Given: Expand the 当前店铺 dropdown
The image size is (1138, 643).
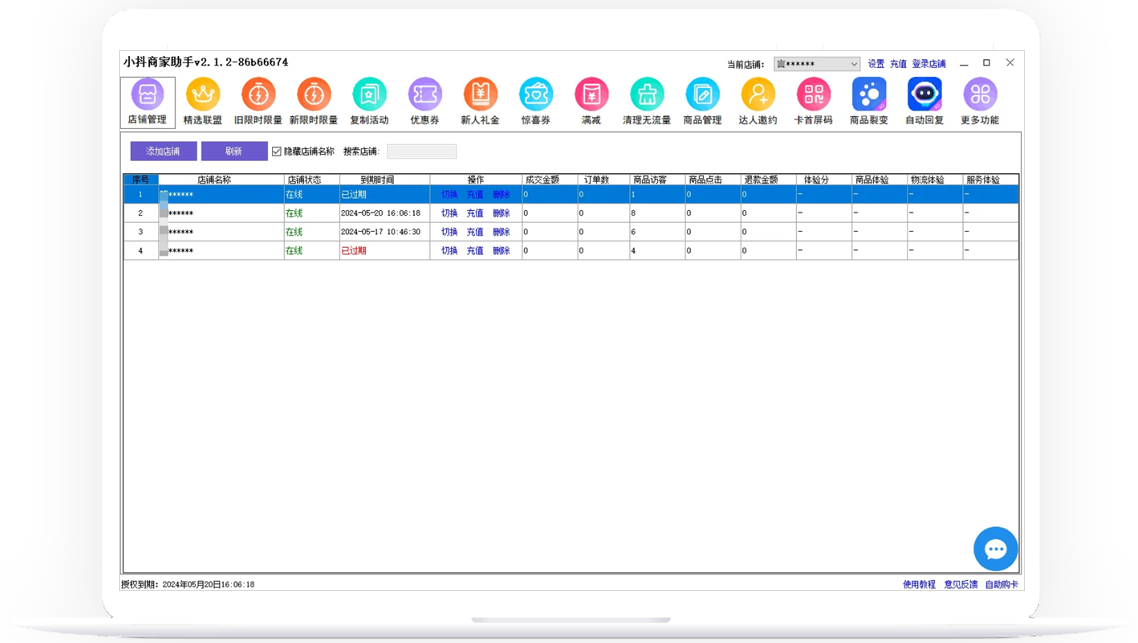Looking at the screenshot, I should [853, 64].
